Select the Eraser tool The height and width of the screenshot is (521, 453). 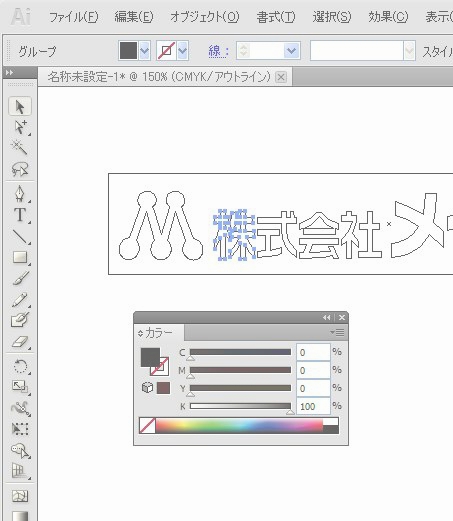point(20,342)
